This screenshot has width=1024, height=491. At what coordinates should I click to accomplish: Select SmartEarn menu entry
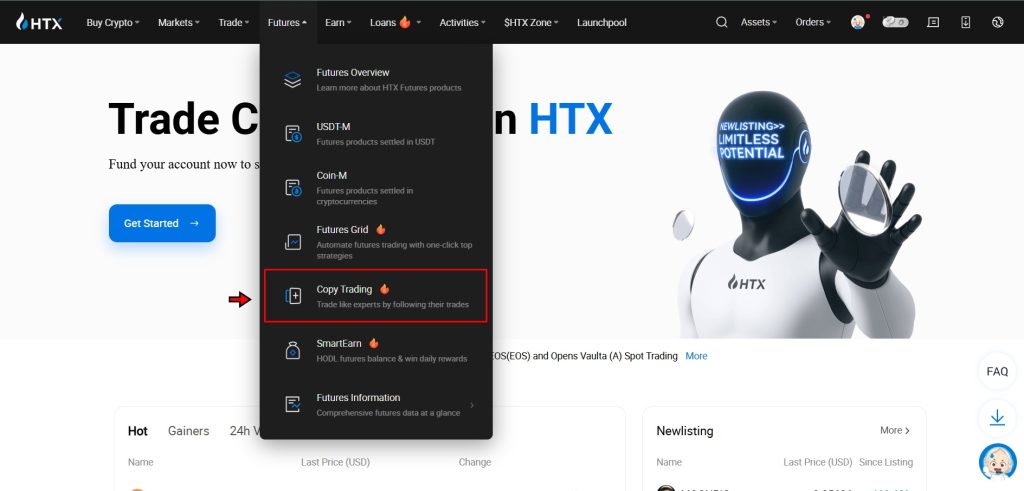376,351
